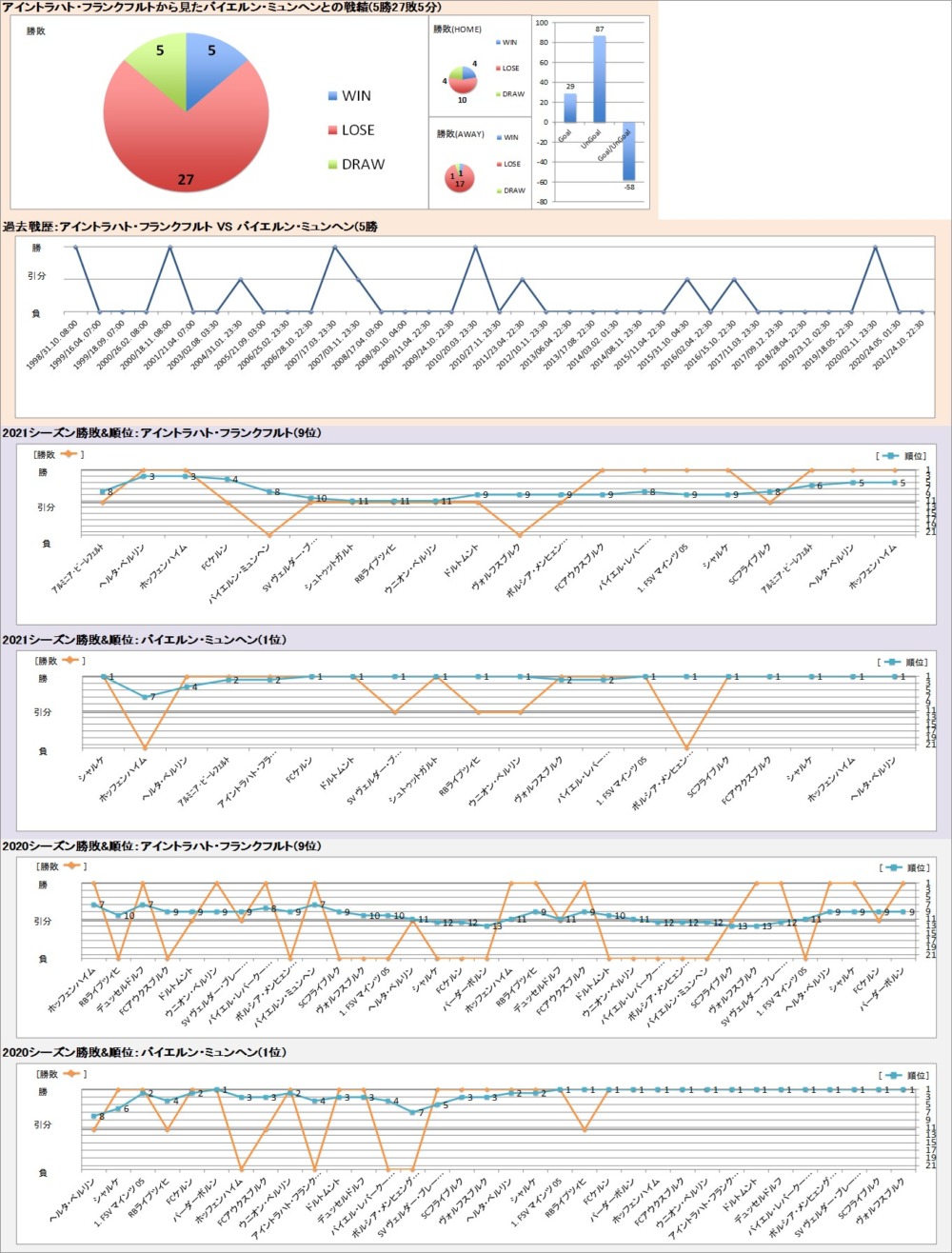Click the 2021 season Frankfurt (9位) section heading
Image resolution: width=952 pixels, height=1253 pixels.
click(x=162, y=433)
